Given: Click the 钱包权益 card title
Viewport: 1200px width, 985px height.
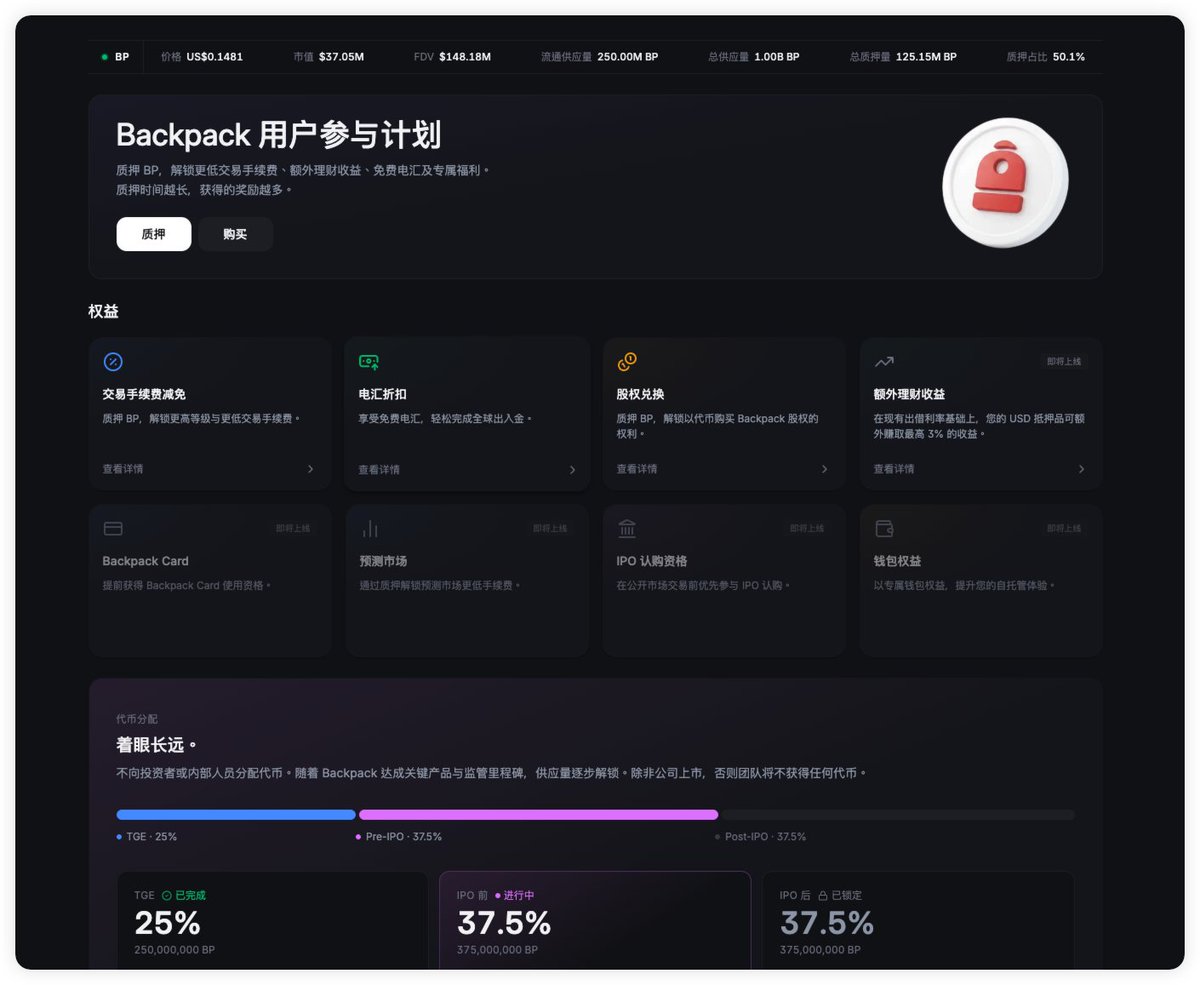Looking at the screenshot, I should pyautogui.click(x=897, y=561).
